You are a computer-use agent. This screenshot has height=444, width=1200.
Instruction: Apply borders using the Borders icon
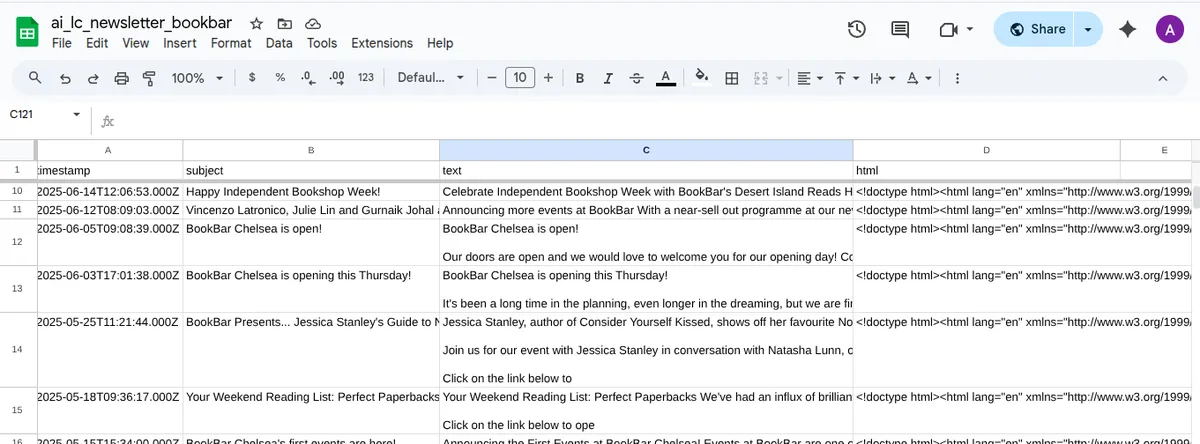point(731,78)
